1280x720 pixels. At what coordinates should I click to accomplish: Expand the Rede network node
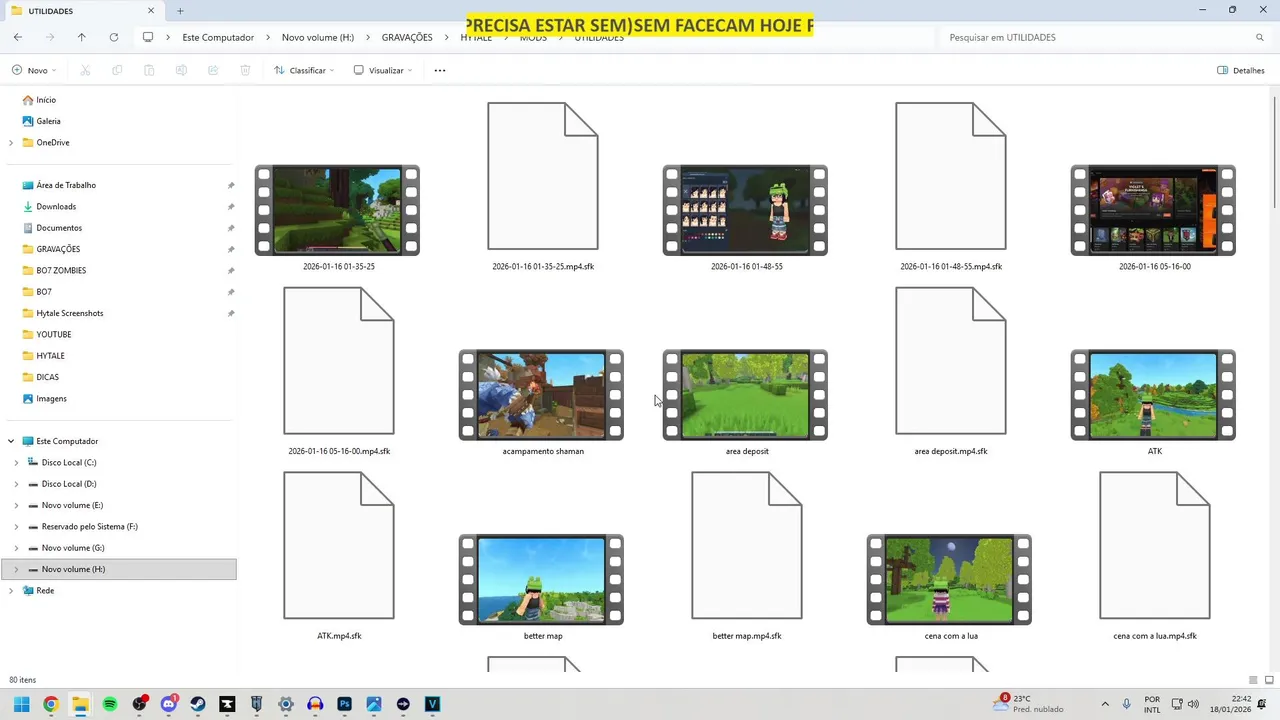coord(11,590)
